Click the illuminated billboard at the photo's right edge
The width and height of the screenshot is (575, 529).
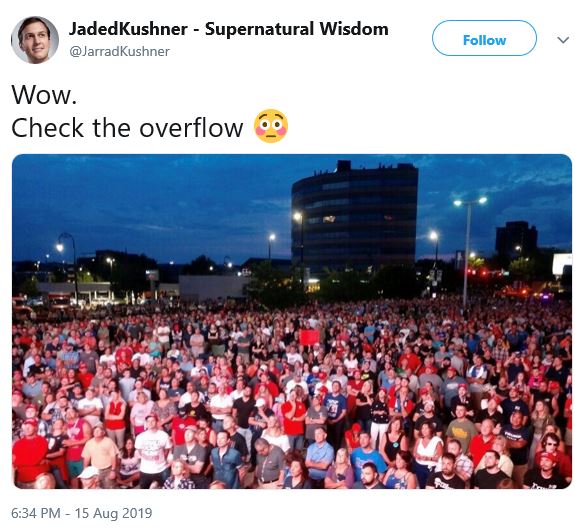[562, 264]
